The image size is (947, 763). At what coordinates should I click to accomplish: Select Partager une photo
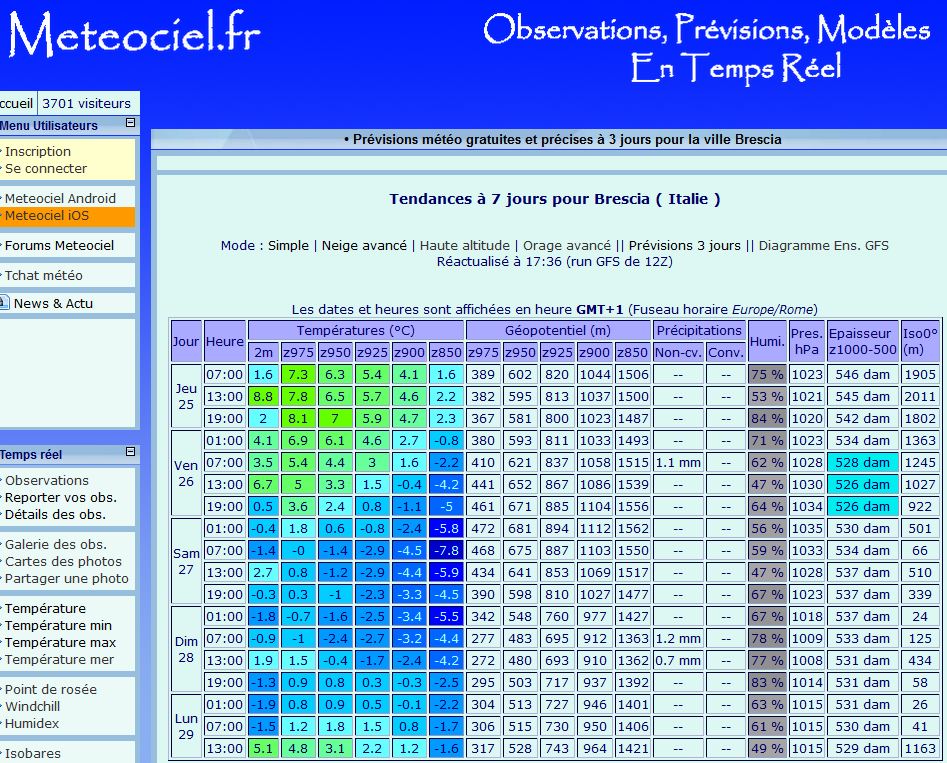pos(66,579)
